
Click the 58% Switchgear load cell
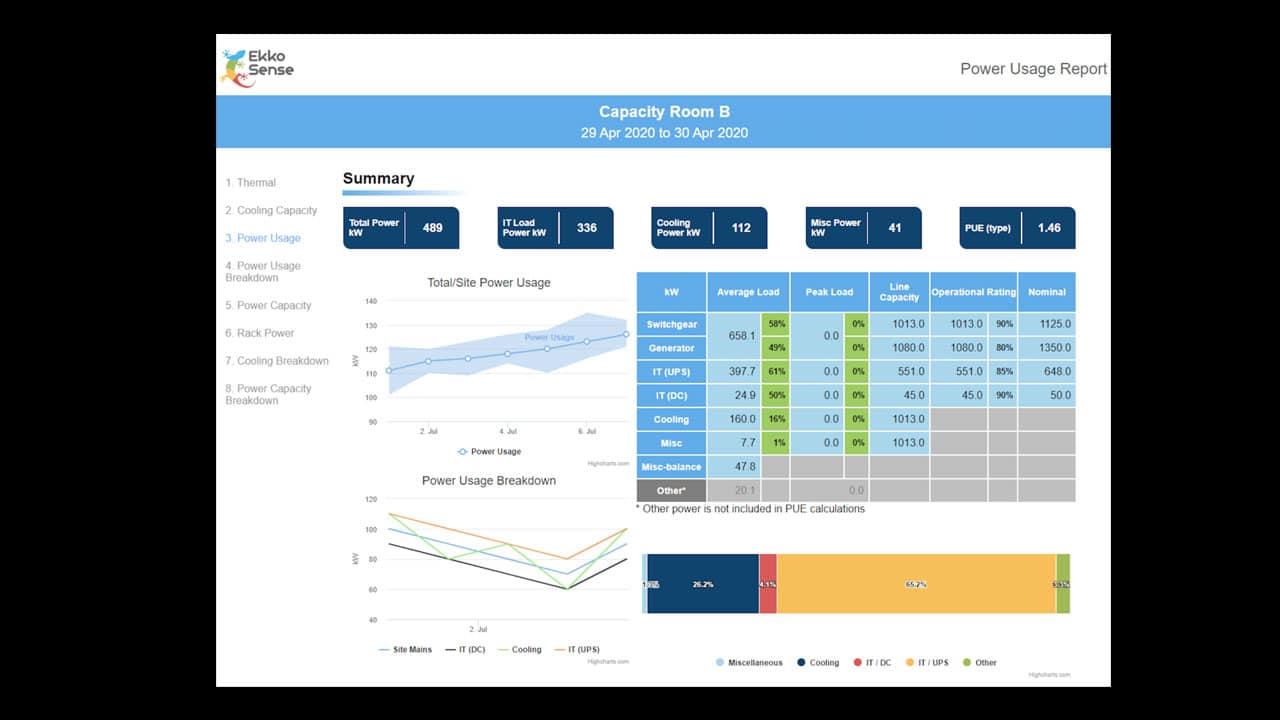pyautogui.click(x=775, y=324)
